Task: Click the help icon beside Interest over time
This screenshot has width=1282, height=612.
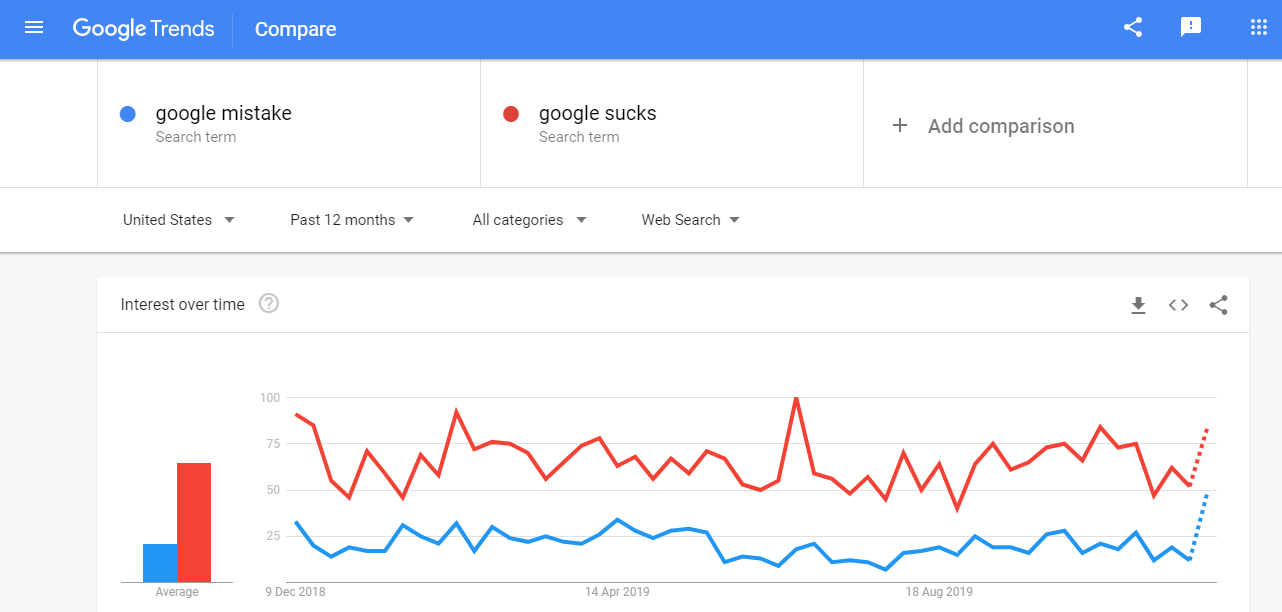Action: (x=268, y=303)
